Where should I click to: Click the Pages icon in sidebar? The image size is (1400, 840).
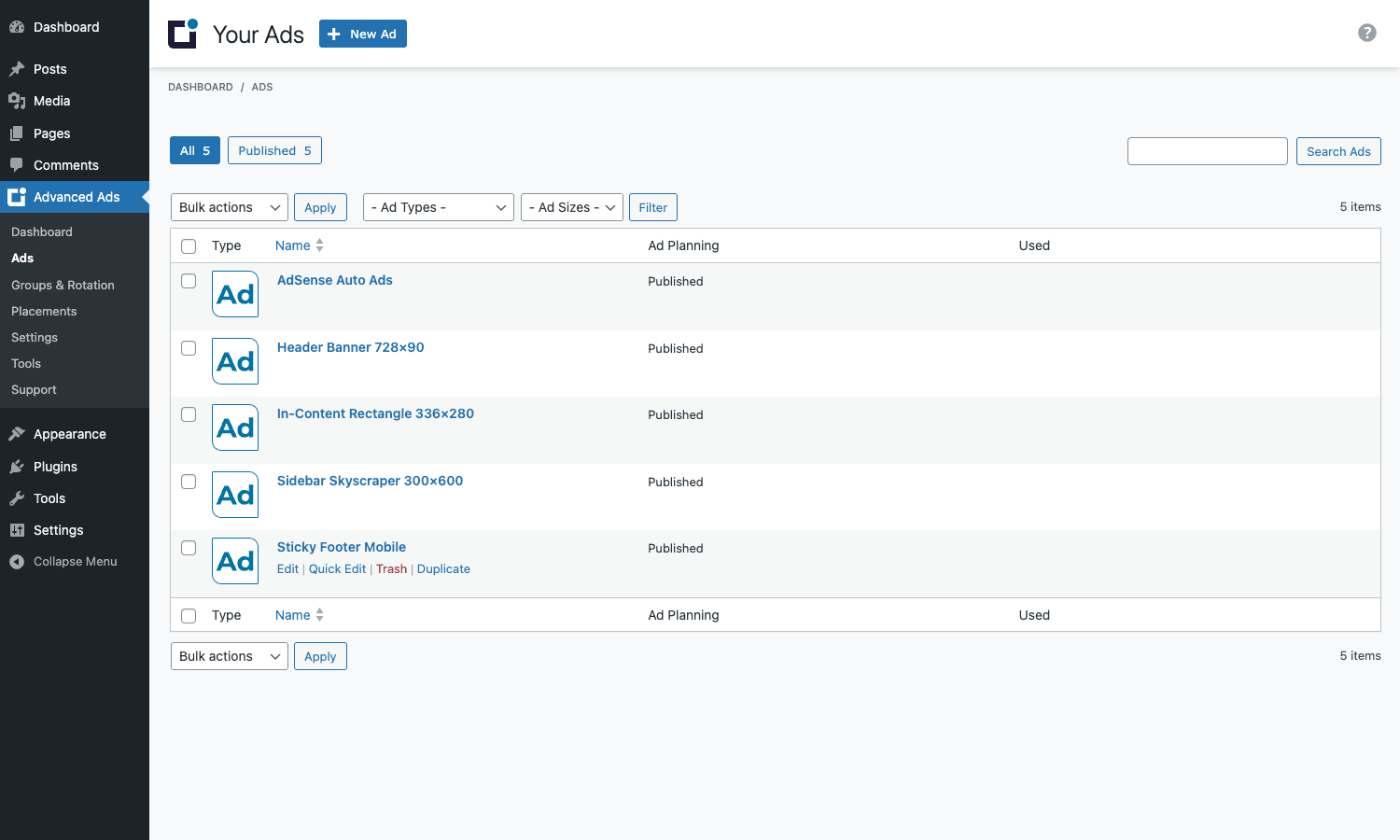pos(17,133)
